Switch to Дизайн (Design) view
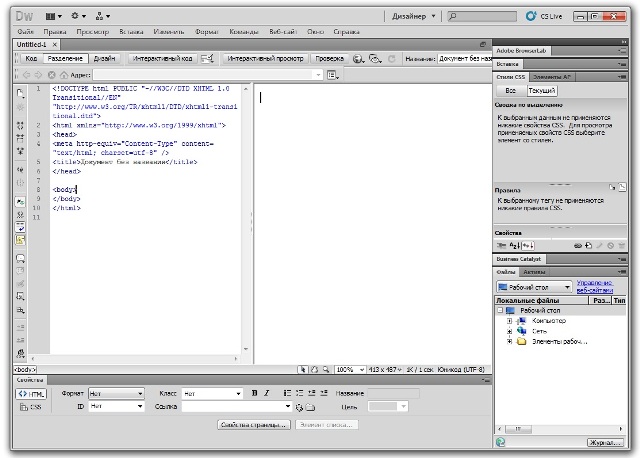Viewport: 640px width, 458px height. click(104, 59)
